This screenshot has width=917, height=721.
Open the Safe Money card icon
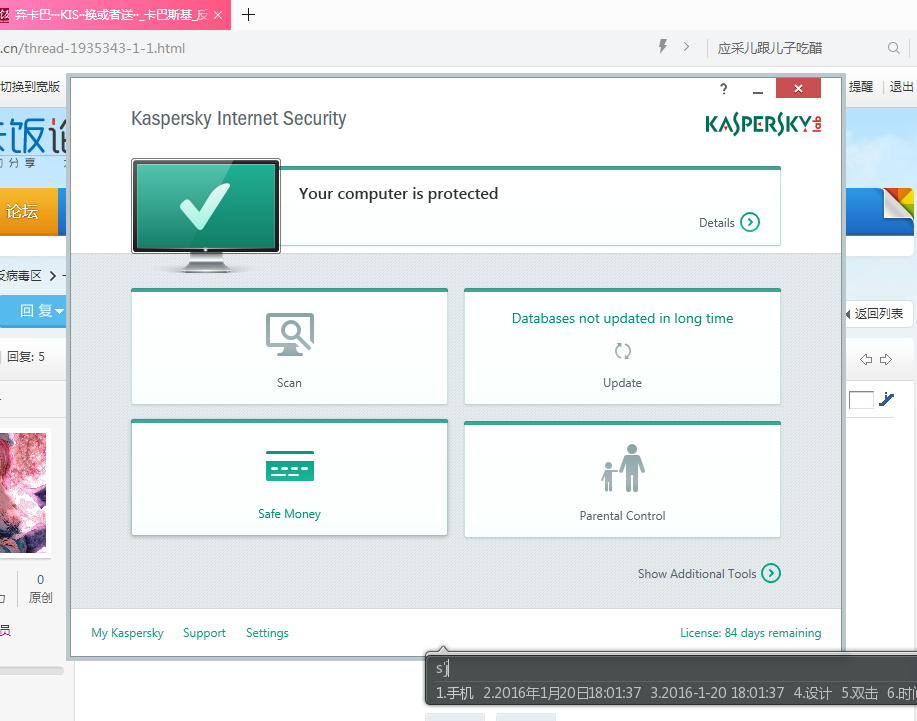pyautogui.click(x=290, y=465)
